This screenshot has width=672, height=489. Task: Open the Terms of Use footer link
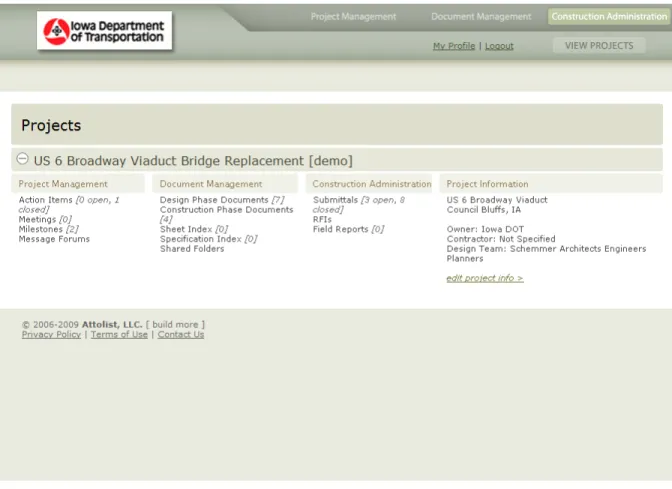[x=119, y=335]
